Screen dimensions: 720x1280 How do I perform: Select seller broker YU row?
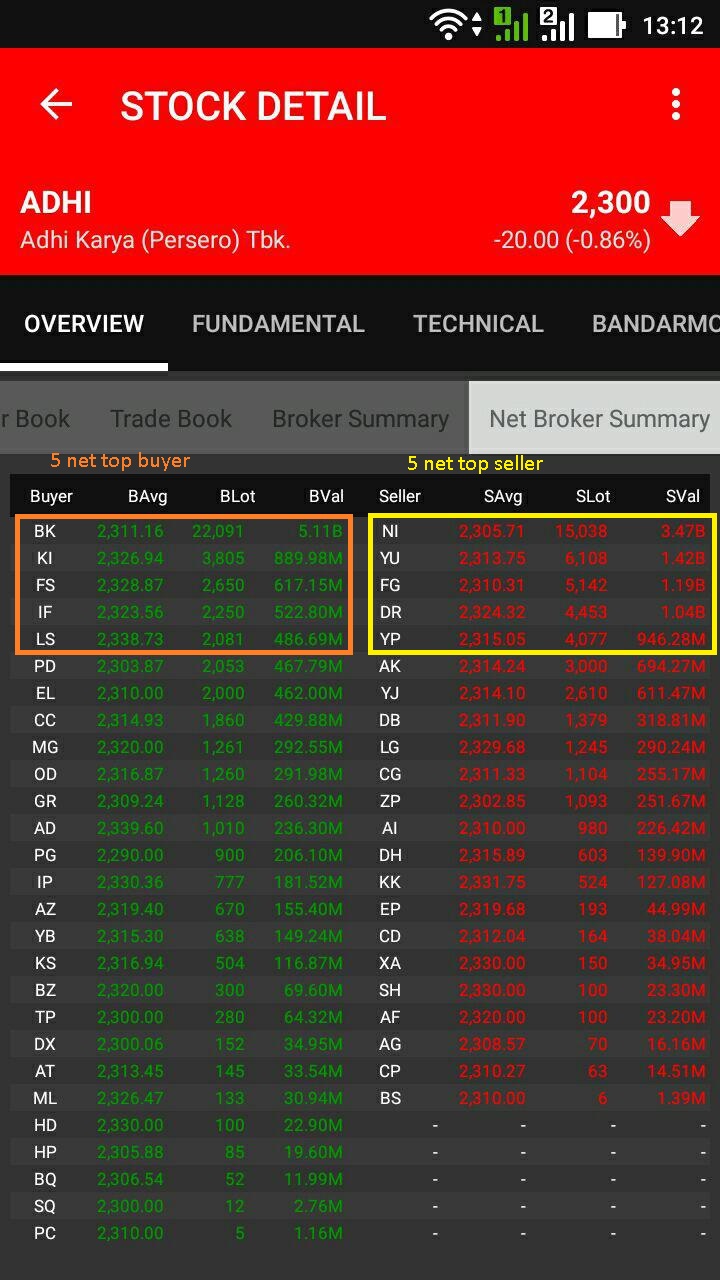click(542, 558)
